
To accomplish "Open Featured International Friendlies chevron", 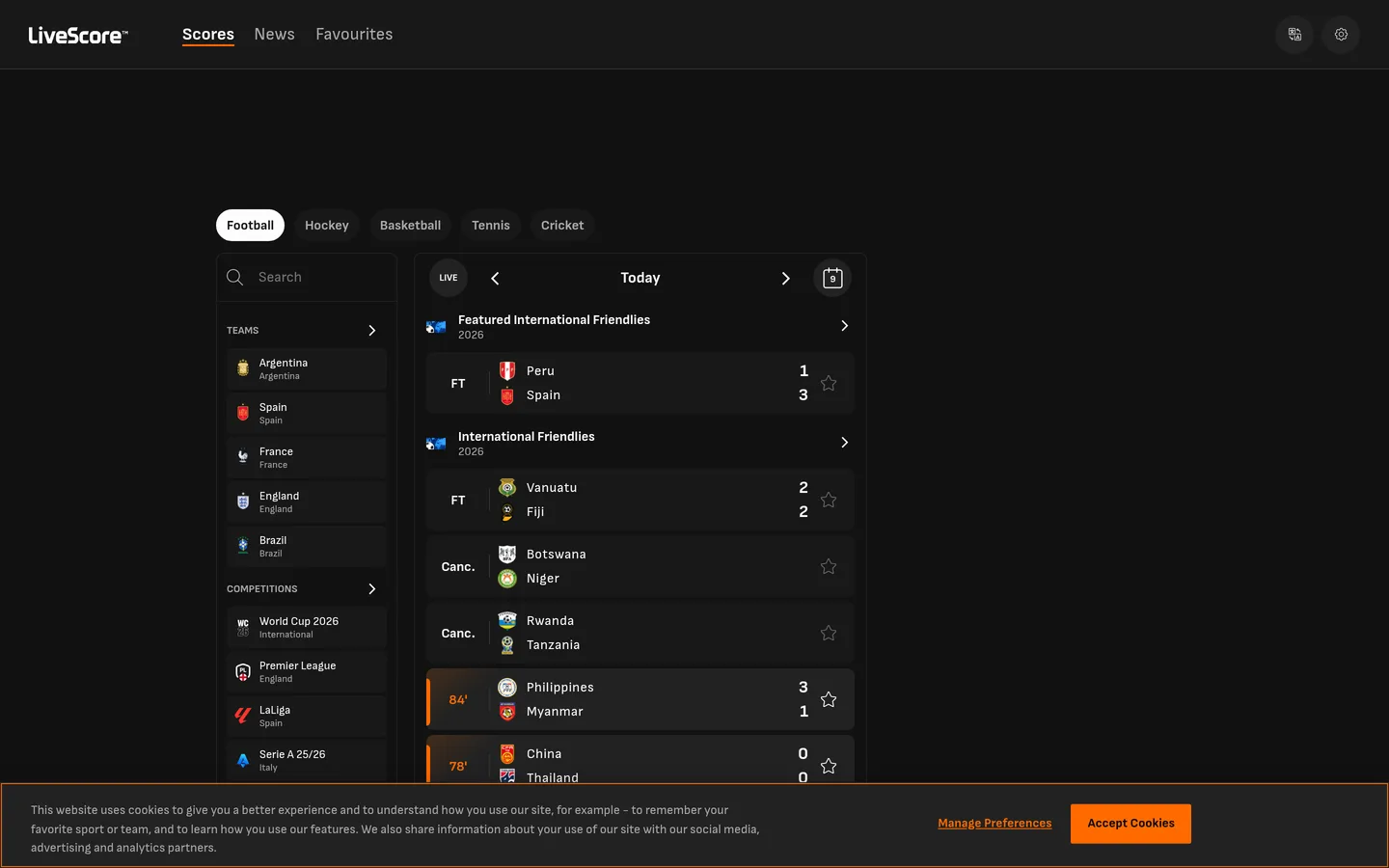I will pyautogui.click(x=844, y=326).
